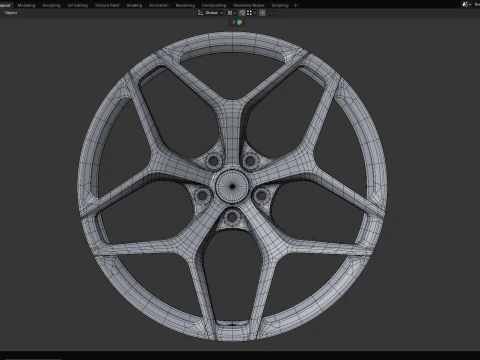Open the Geometry Nodes workspace tab

(x=249, y=5)
